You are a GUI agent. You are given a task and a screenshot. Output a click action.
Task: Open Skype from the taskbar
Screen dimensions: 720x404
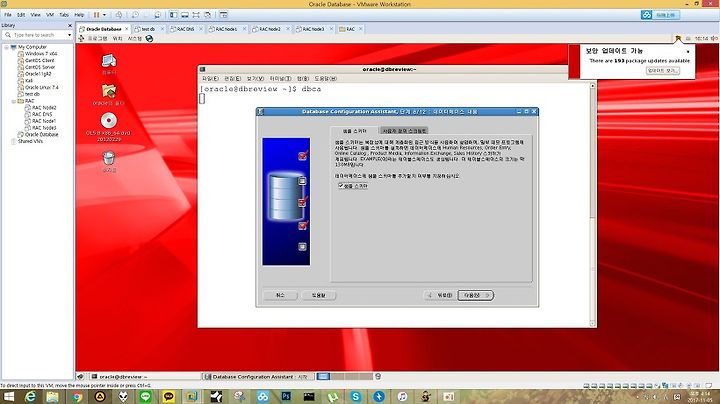(355, 397)
